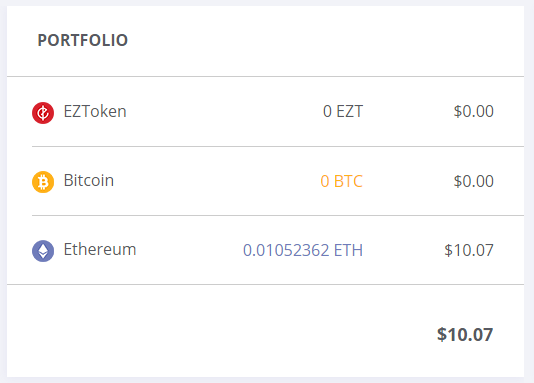Select the Bitcoin asset name
Screen dimensions: 534x383
click(89, 180)
